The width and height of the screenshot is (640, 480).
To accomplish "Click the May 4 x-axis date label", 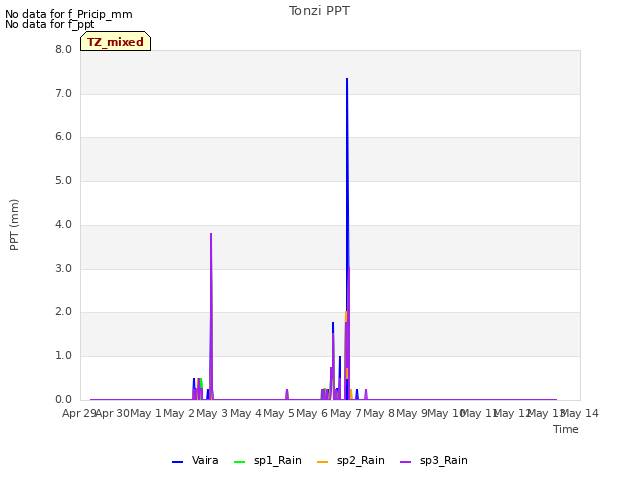I will [x=246, y=413].
